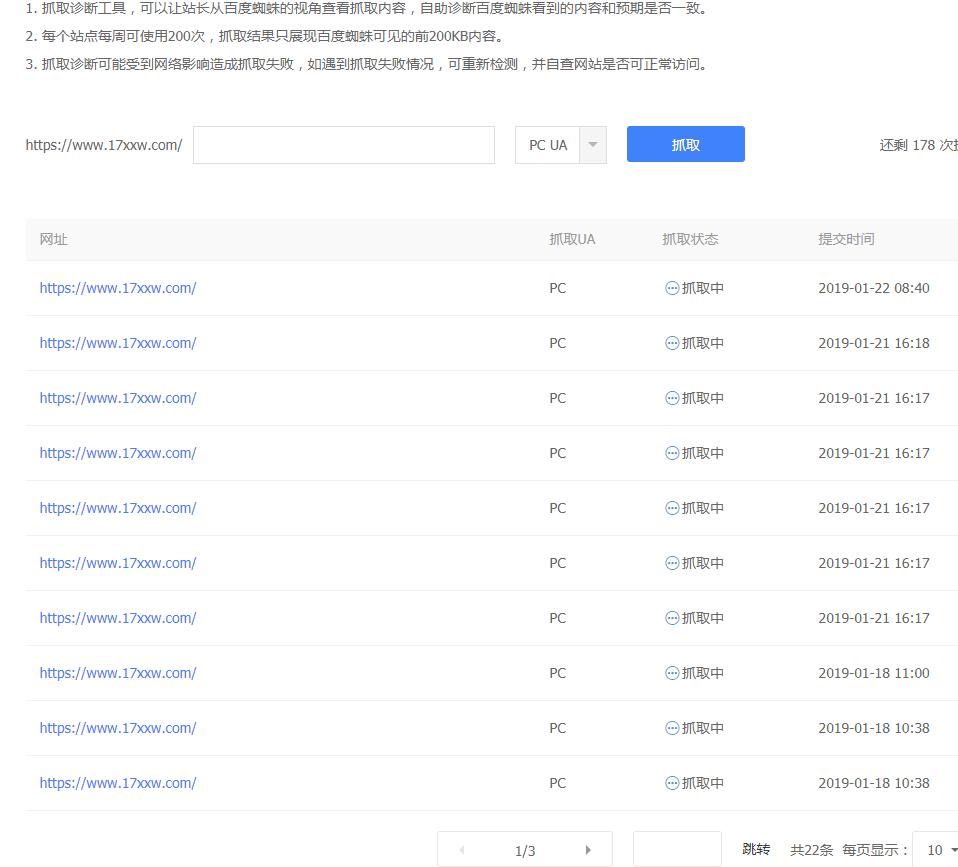Click the dropdown arrow beside PC UA

(592, 144)
